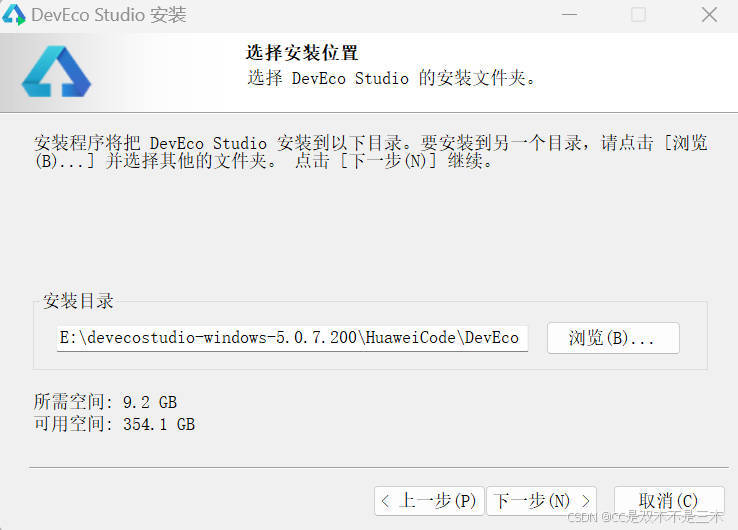This screenshot has height=530, width=738.
Task: Click the large DevEco Studio logo in header
Action: (56, 72)
